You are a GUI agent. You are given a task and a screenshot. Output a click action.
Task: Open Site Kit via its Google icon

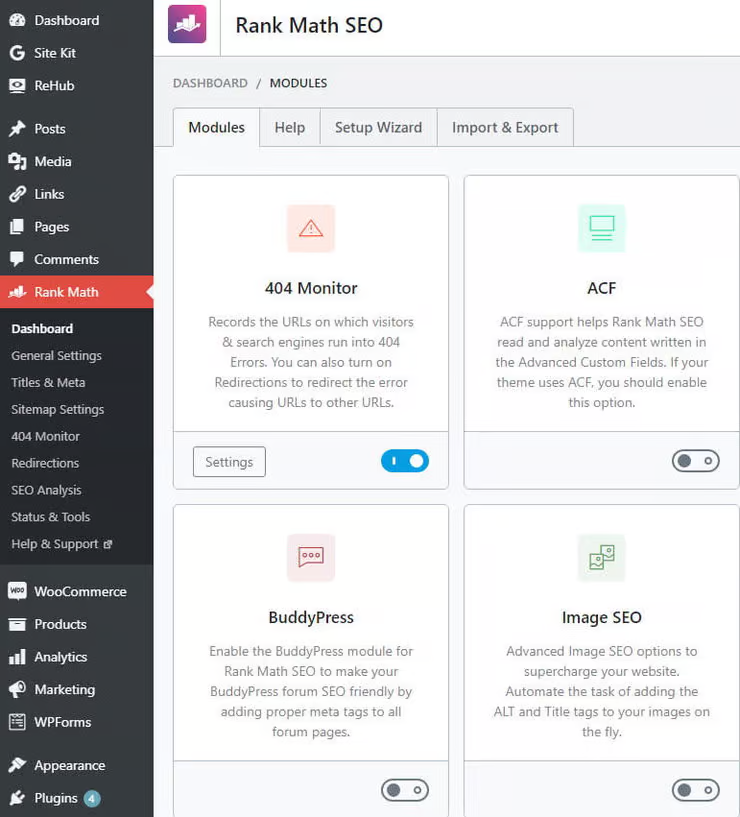17,53
